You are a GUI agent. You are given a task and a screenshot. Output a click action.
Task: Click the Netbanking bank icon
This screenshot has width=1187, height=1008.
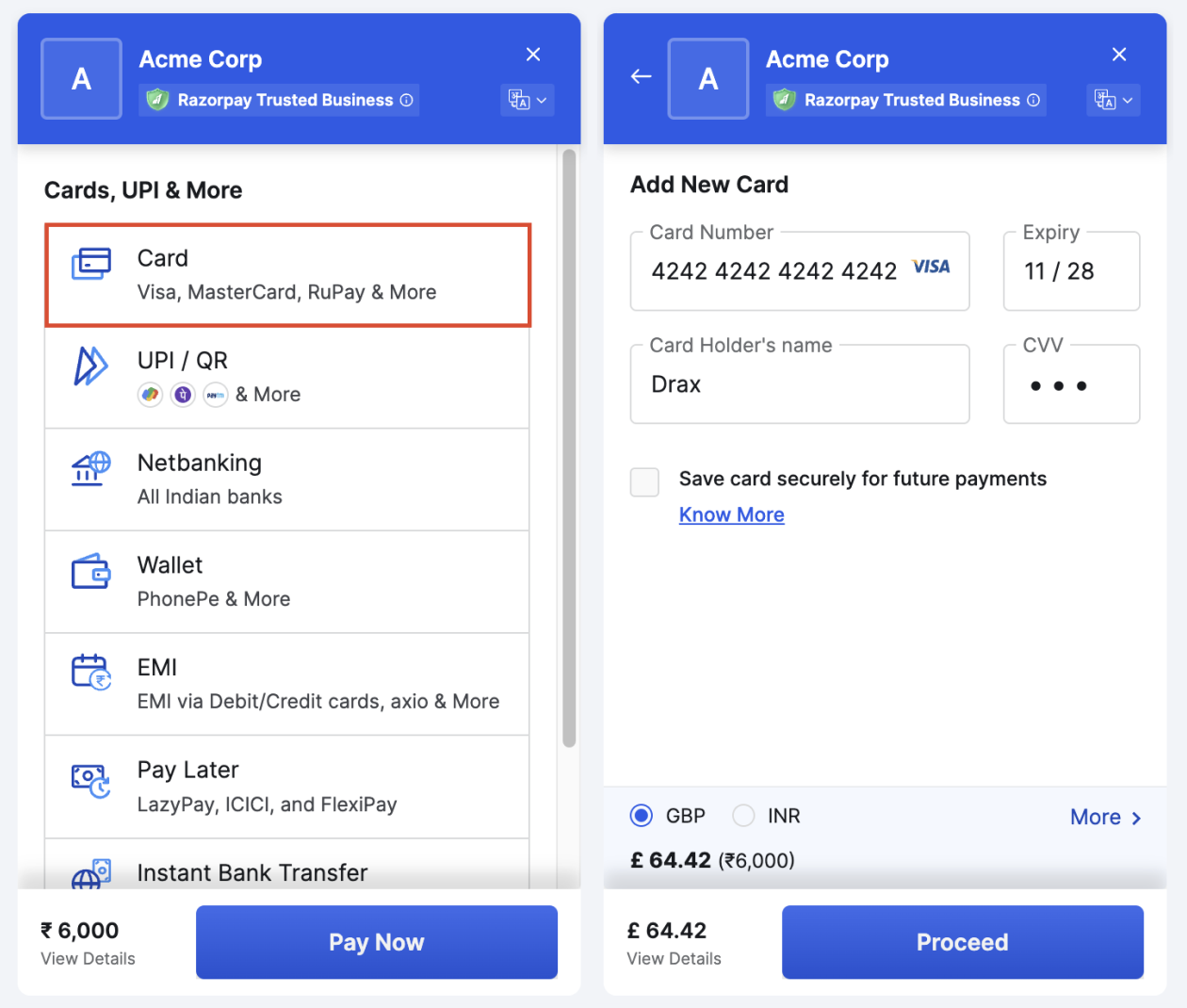(x=90, y=467)
